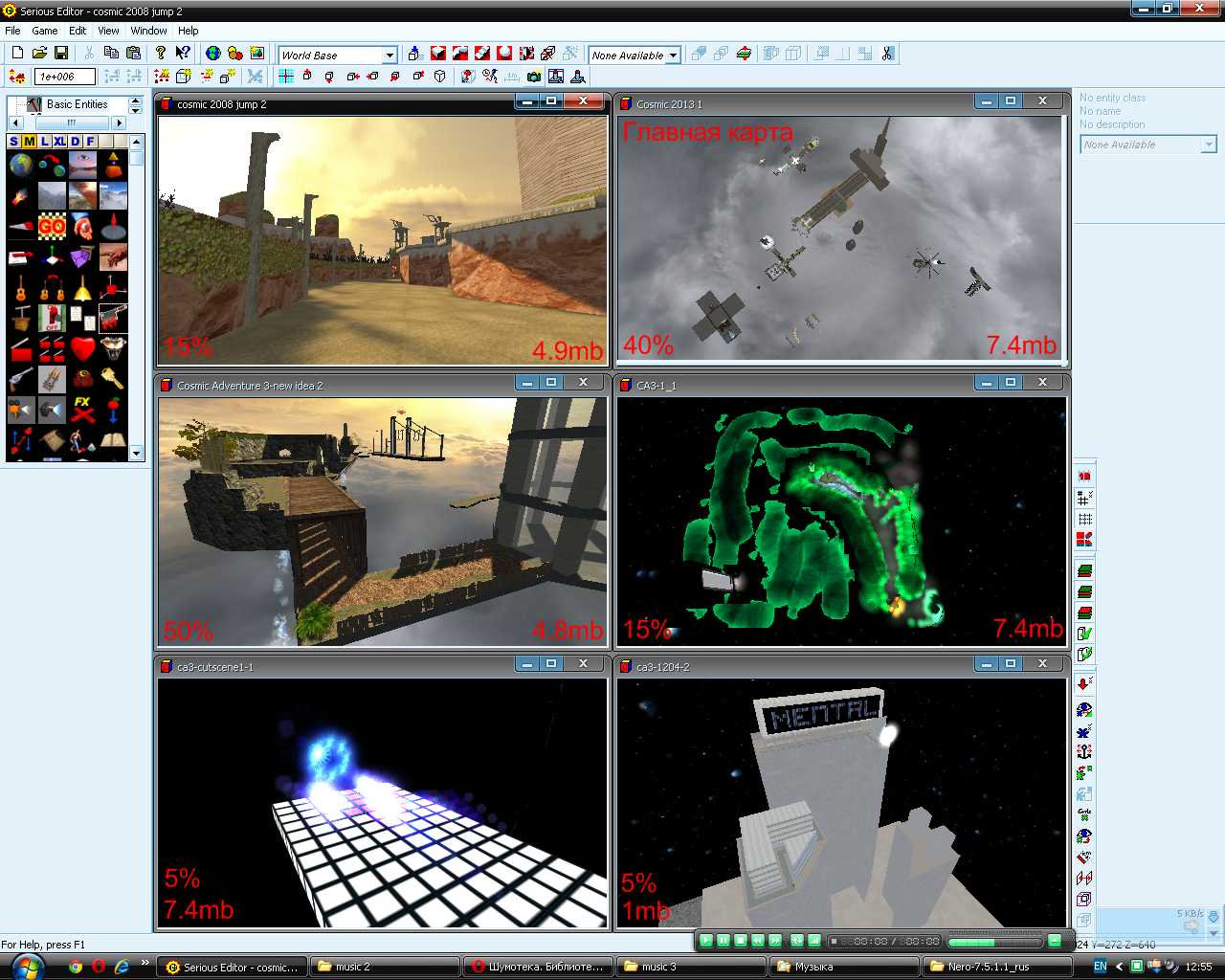Open the Edit menu

[78, 31]
